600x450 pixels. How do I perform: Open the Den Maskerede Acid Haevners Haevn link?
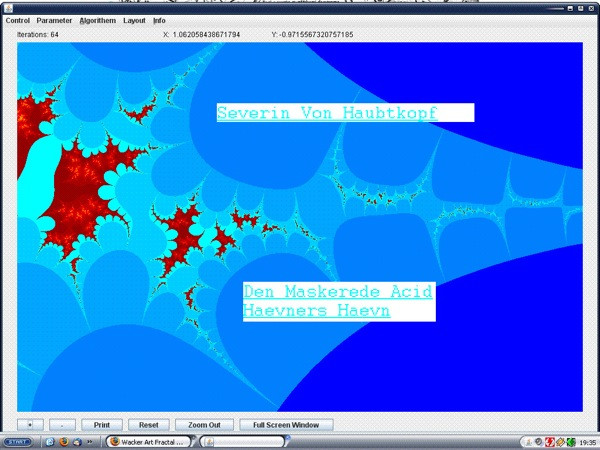(337, 301)
